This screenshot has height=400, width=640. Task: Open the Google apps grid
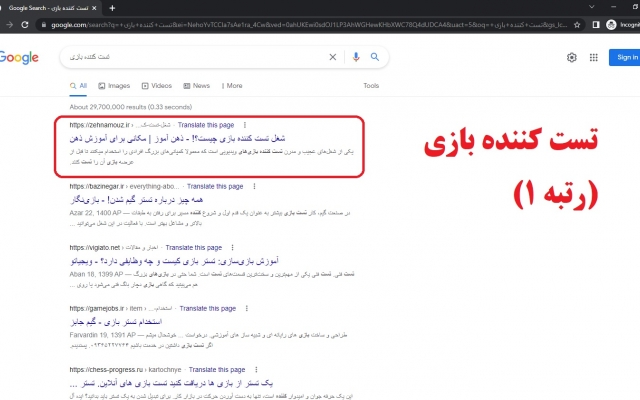coord(593,58)
